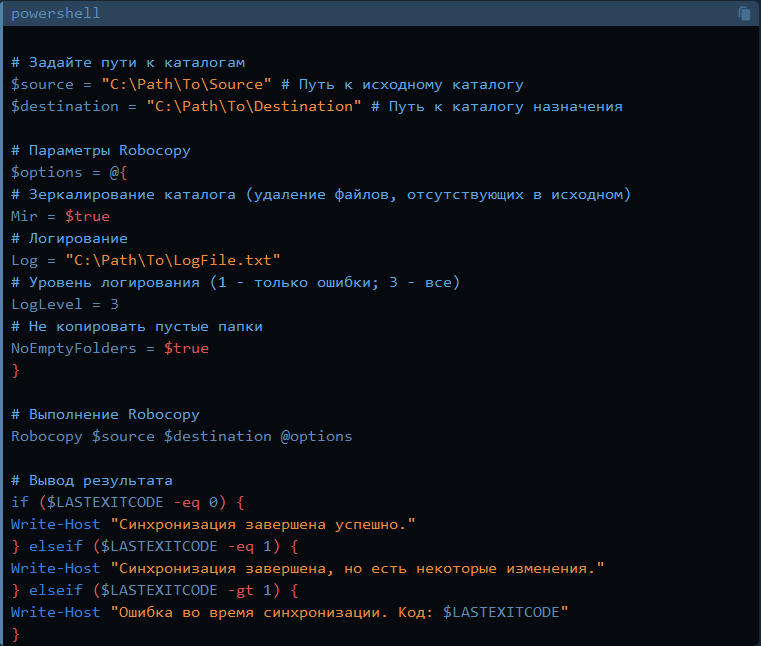Image resolution: width=761 pixels, height=646 pixels.
Task: Copy the code with the clipboard icon
Action: point(744,13)
